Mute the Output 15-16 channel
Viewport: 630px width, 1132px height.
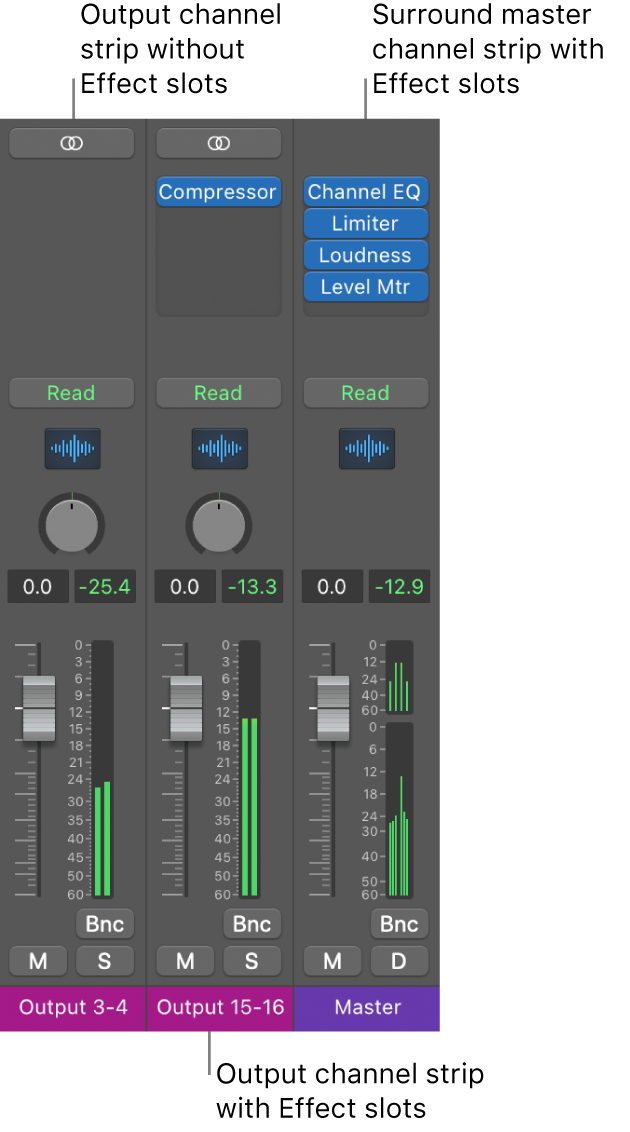(185, 961)
